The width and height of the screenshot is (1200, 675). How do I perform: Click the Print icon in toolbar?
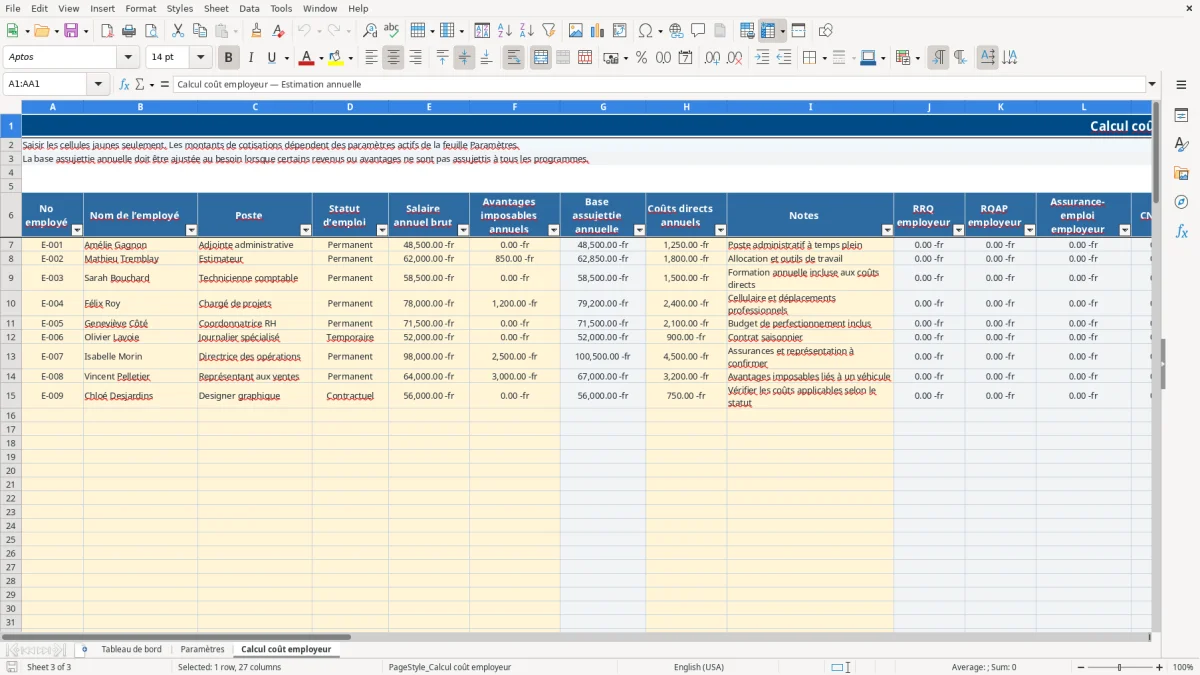point(129,31)
